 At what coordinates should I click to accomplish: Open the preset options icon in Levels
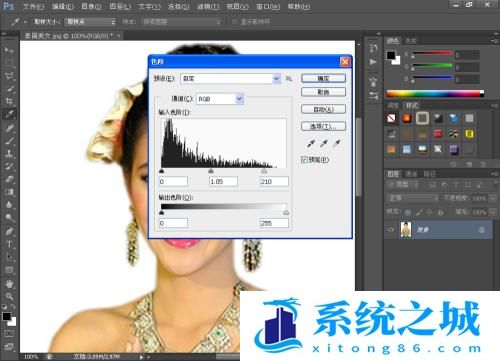pyautogui.click(x=289, y=79)
